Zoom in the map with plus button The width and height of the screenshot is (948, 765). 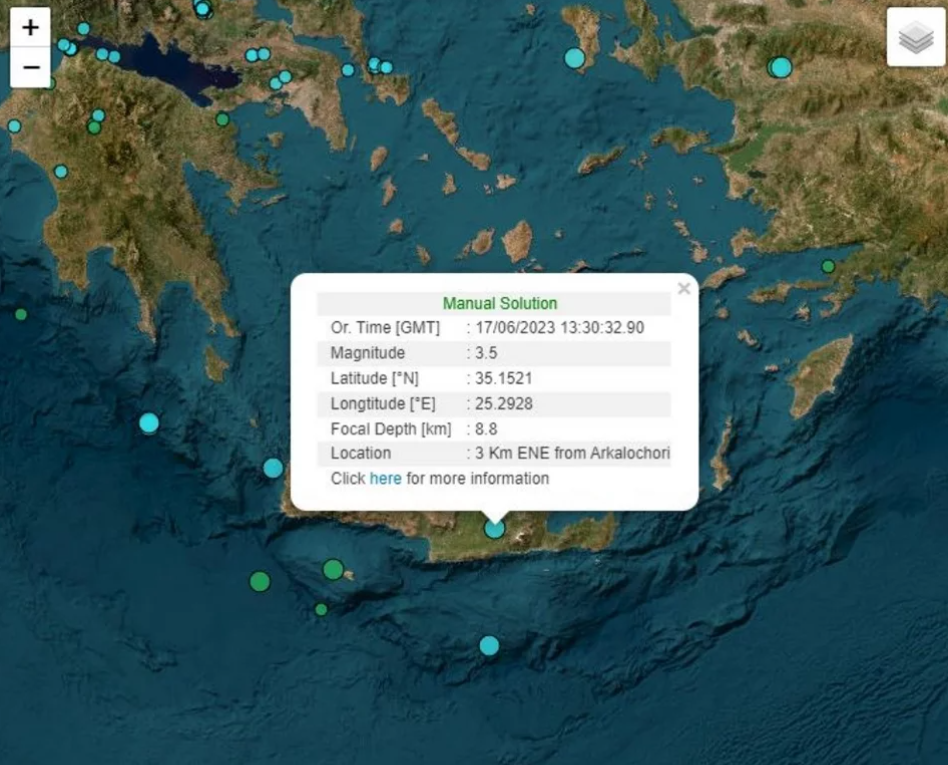tap(30, 27)
